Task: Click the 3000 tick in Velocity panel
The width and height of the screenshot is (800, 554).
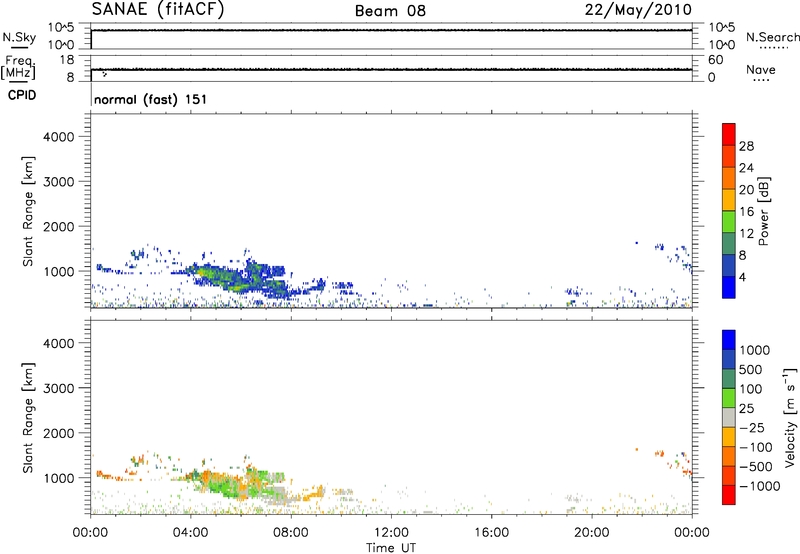Action: pos(58,388)
